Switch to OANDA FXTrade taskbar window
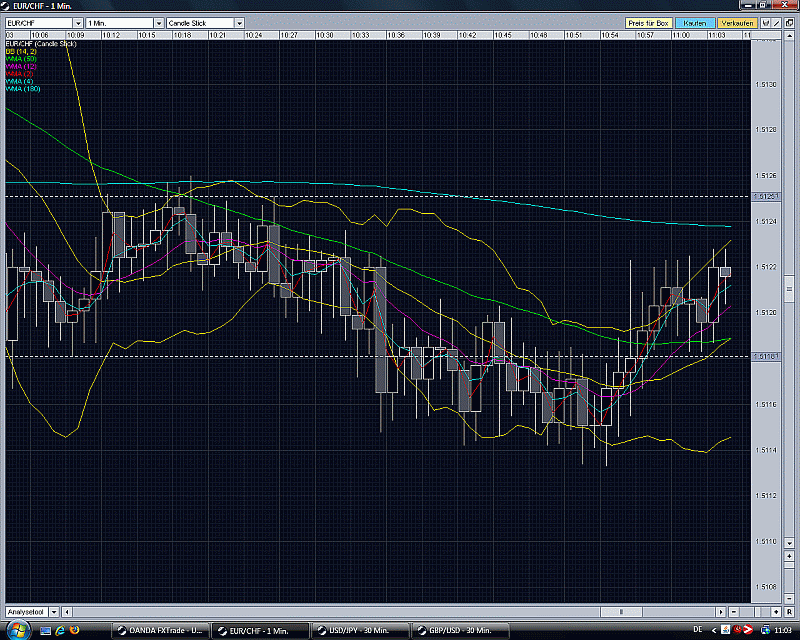Image resolution: width=800 pixels, height=640 pixels. (x=160, y=629)
